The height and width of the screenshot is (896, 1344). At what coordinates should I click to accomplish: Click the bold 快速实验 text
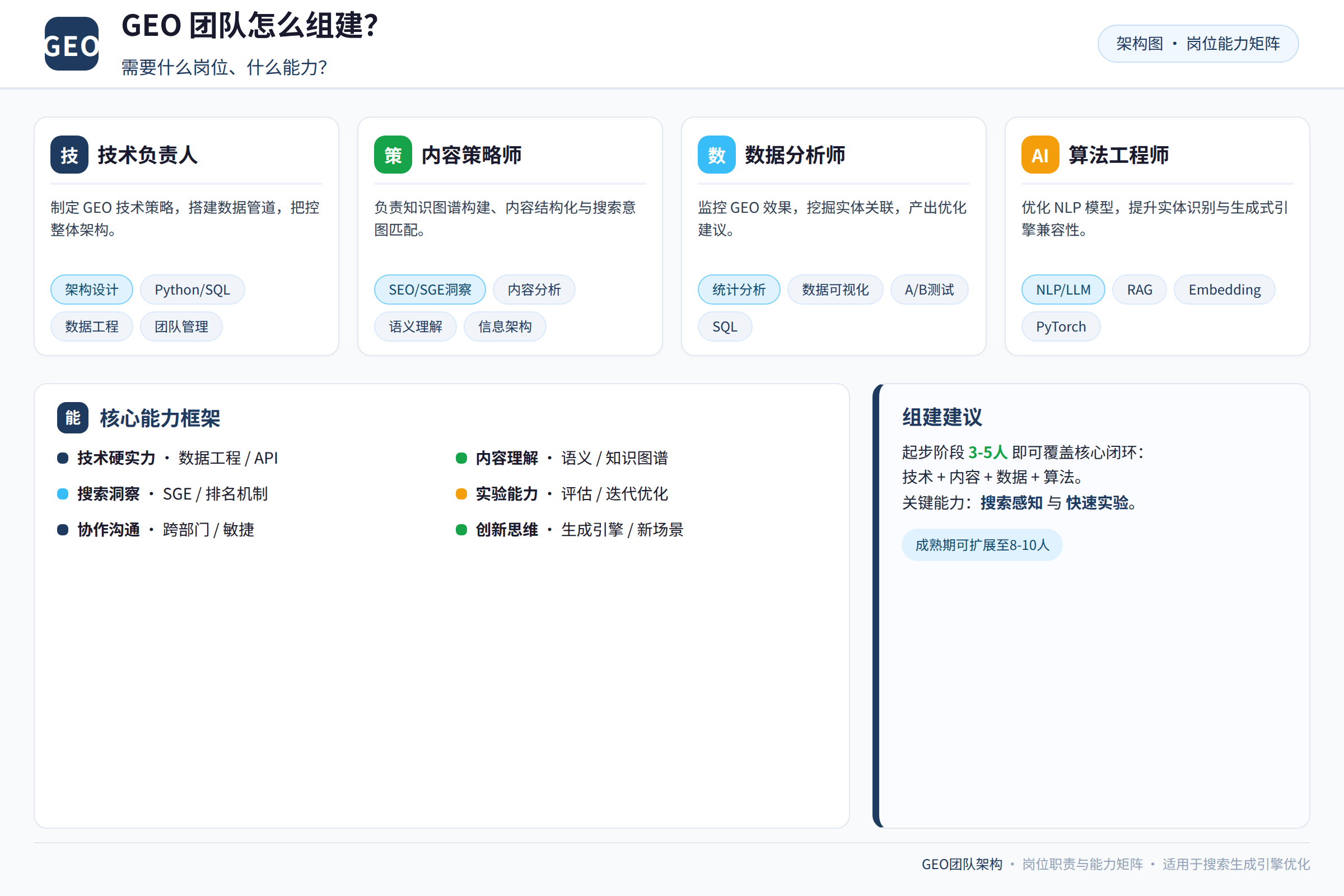point(1098,503)
